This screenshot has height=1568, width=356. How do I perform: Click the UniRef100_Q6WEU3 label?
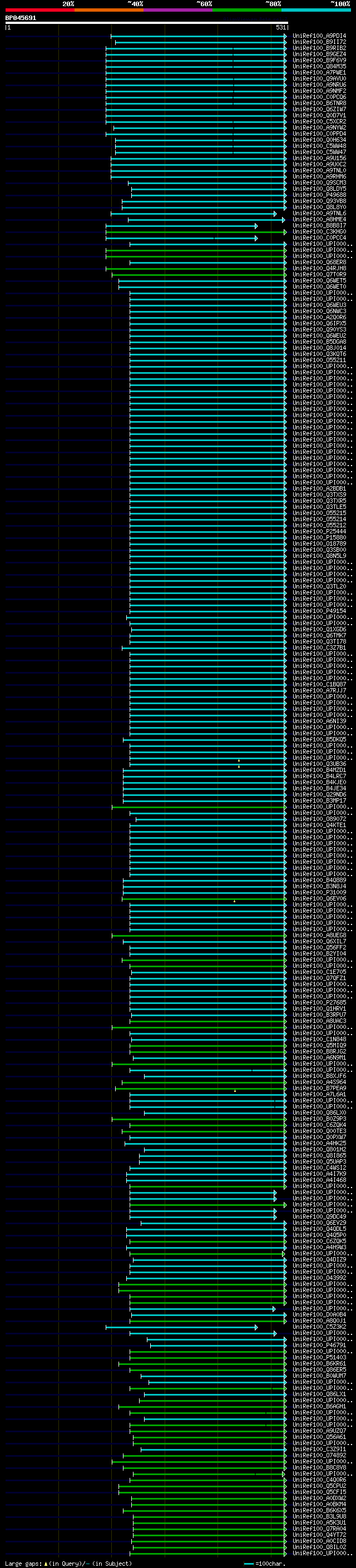(319, 305)
